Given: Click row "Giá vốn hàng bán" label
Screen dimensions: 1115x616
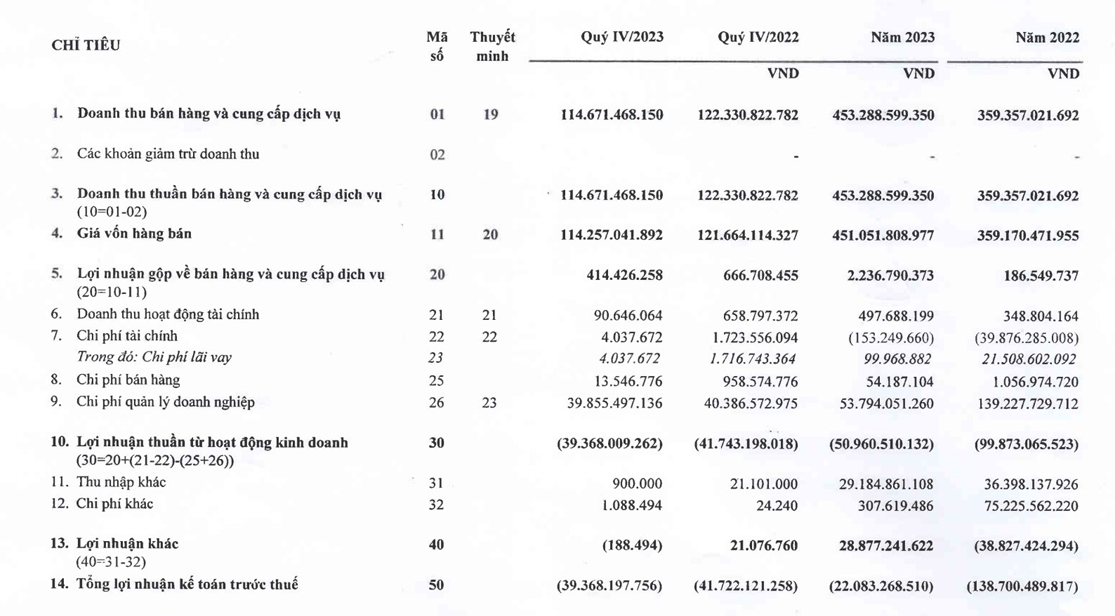Looking at the screenshot, I should [134, 234].
